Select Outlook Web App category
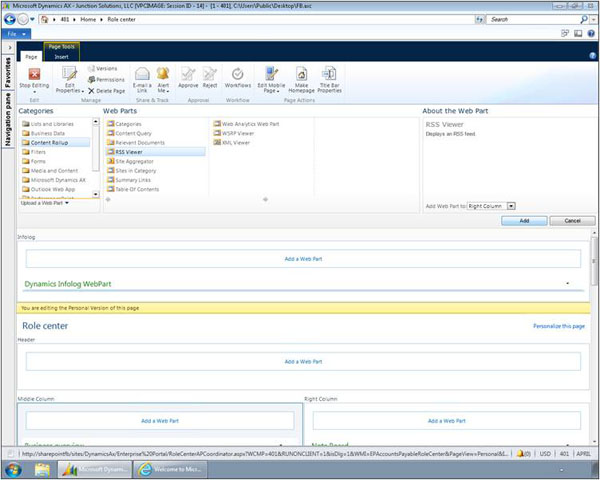The height and width of the screenshot is (480, 600). tap(49, 189)
